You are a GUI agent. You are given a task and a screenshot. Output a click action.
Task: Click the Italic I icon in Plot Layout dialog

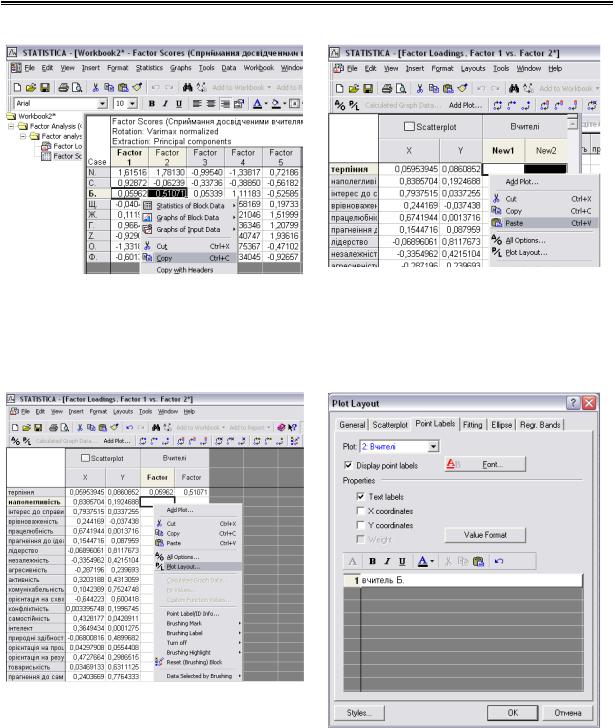pos(387,561)
